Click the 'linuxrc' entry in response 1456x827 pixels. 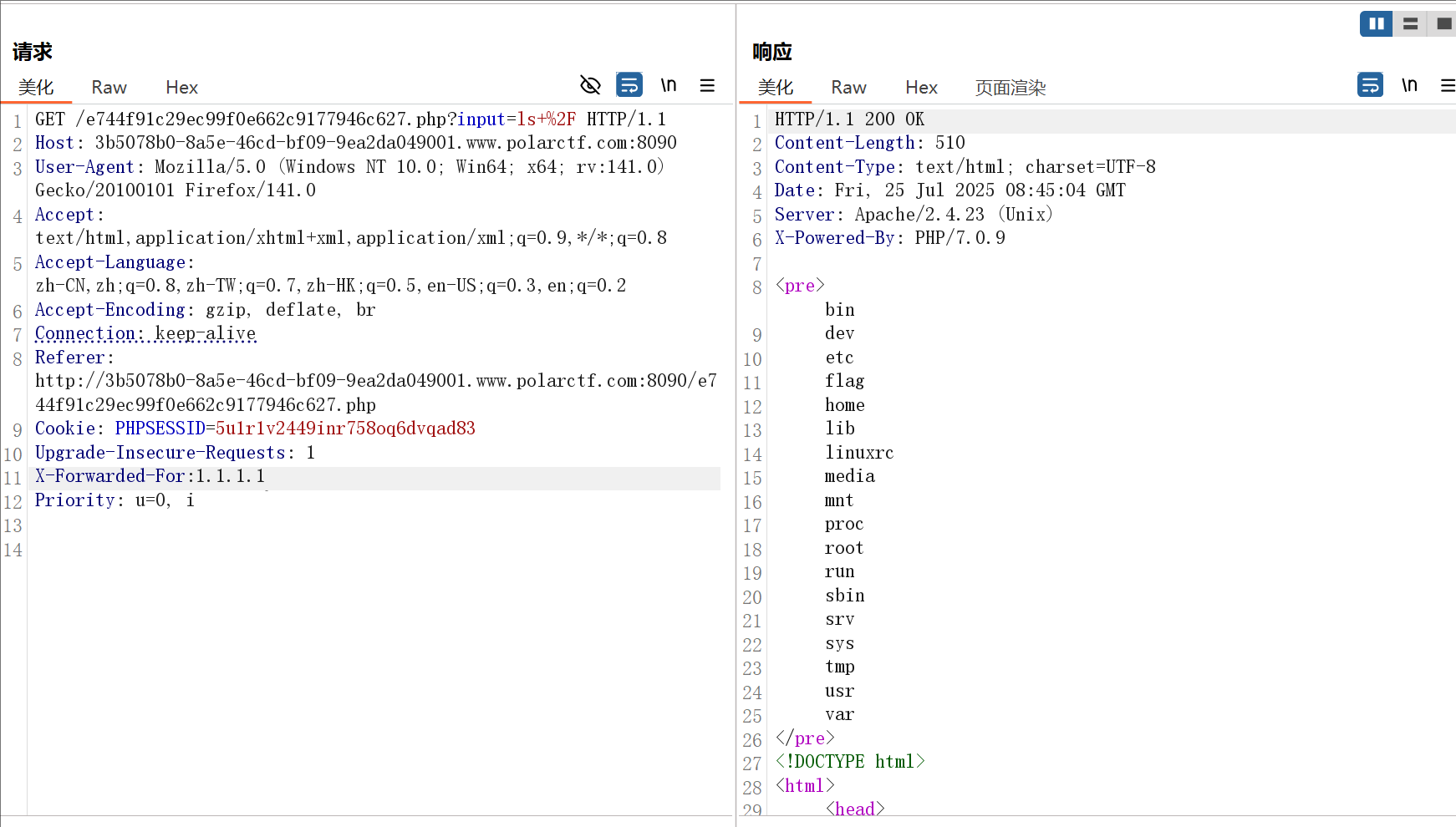click(x=859, y=453)
